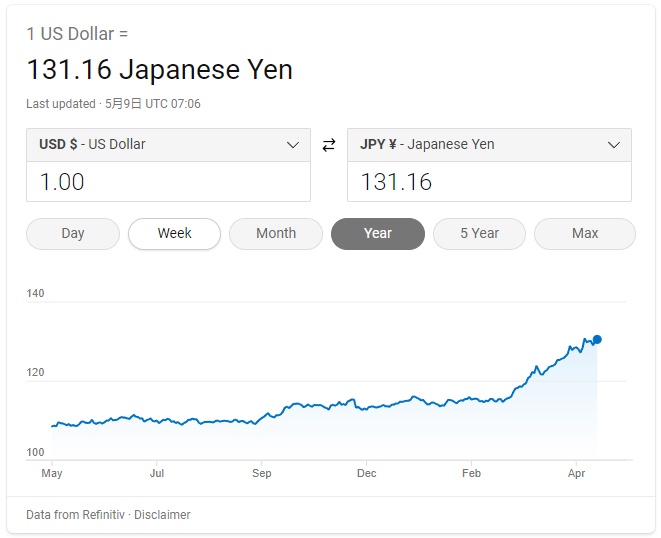Click the swap currencies arrows icon
This screenshot has height=538, width=661.
329,145
